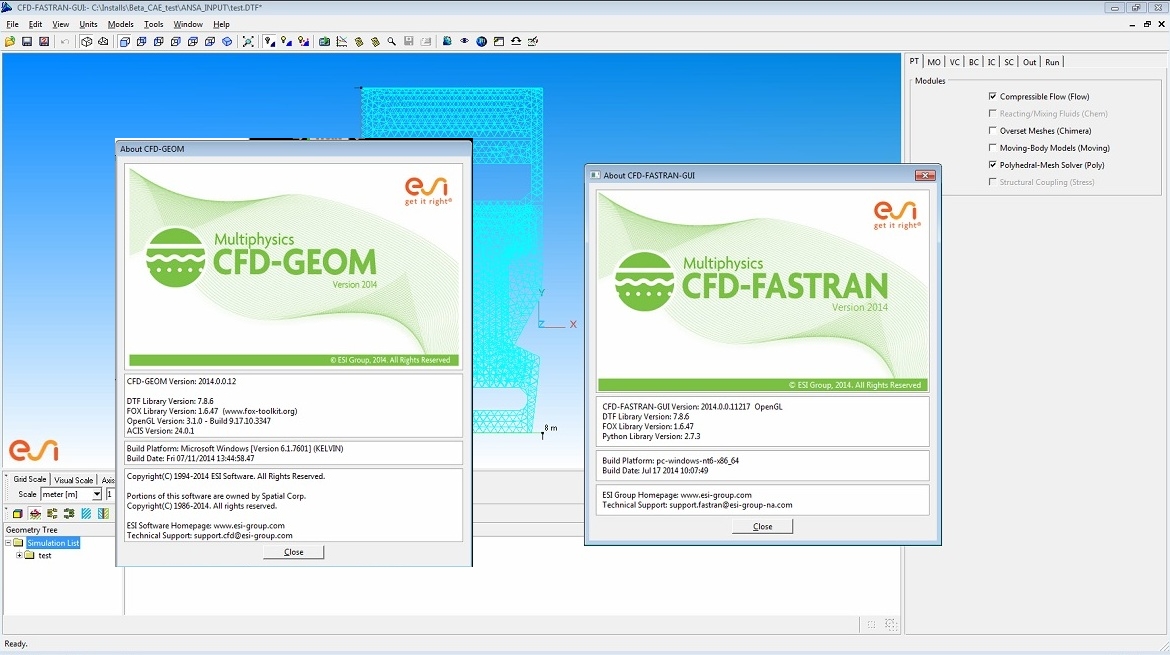Open the Scale unit meter dropdown
1170x655 pixels.
[x=97, y=495]
